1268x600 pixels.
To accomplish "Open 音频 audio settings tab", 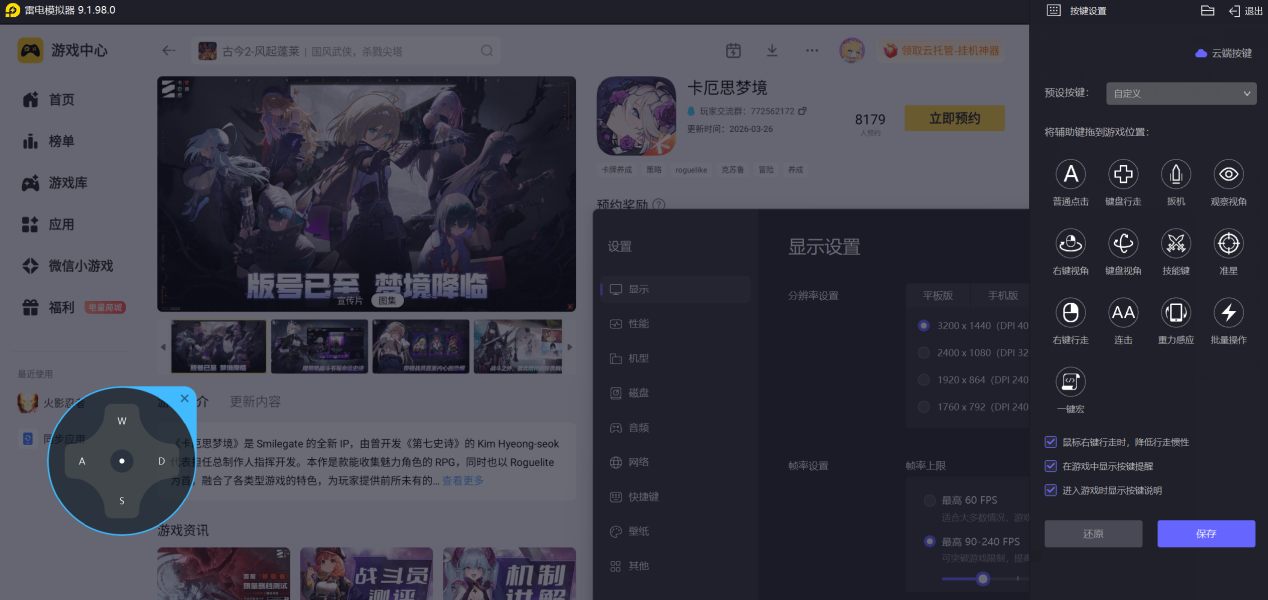I will point(675,427).
